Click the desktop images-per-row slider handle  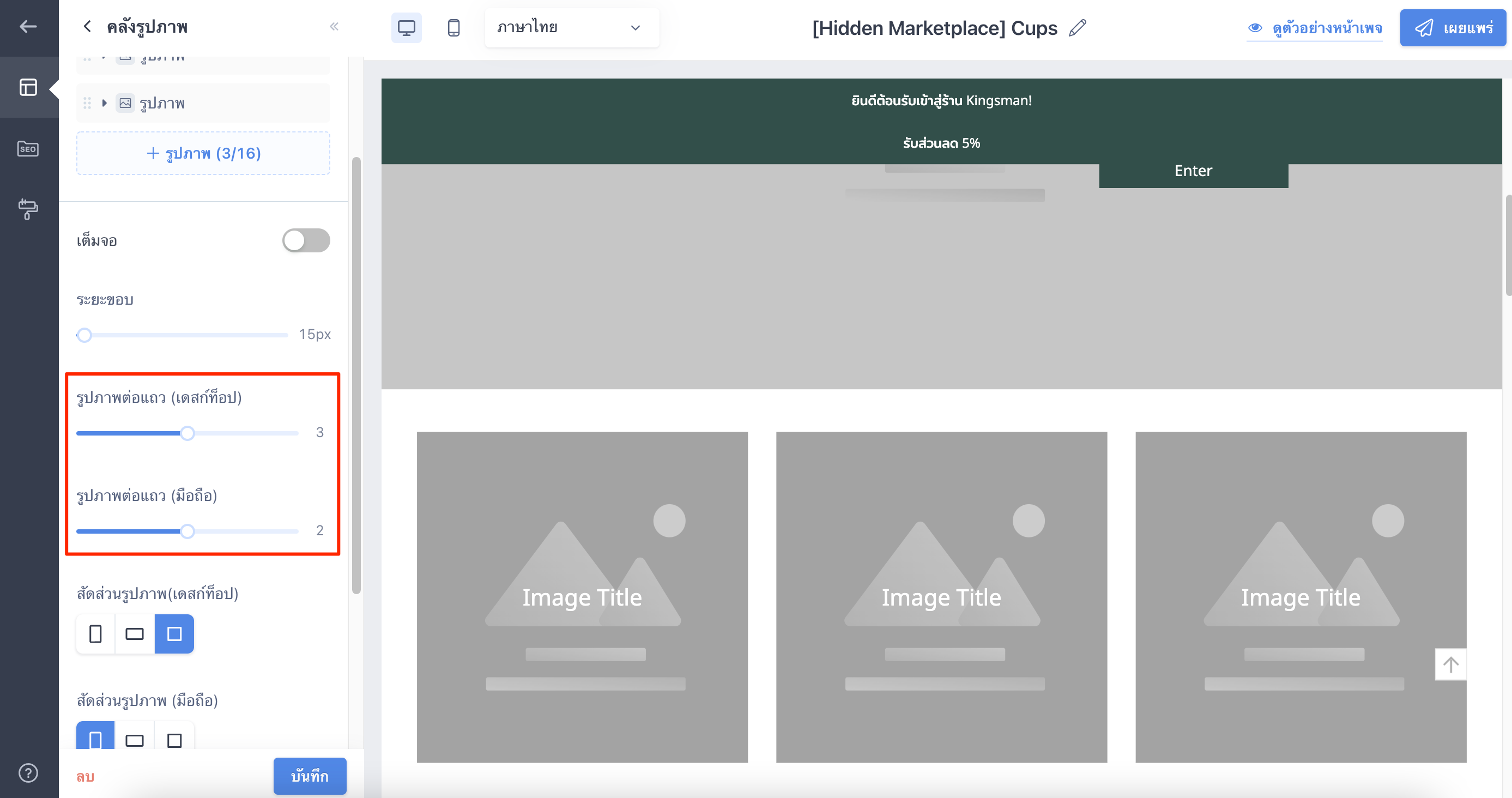click(188, 433)
